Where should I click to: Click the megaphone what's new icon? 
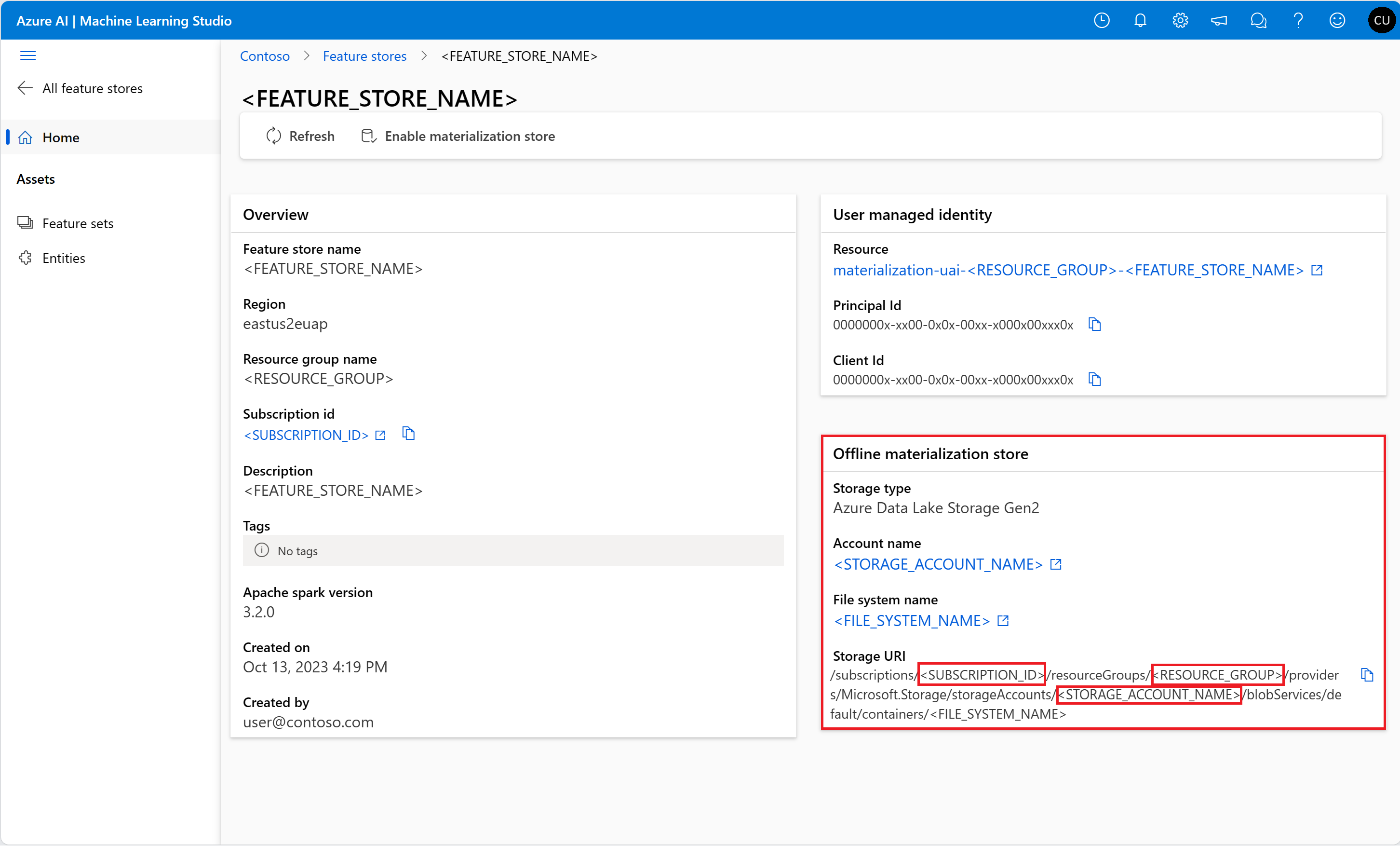click(1219, 21)
